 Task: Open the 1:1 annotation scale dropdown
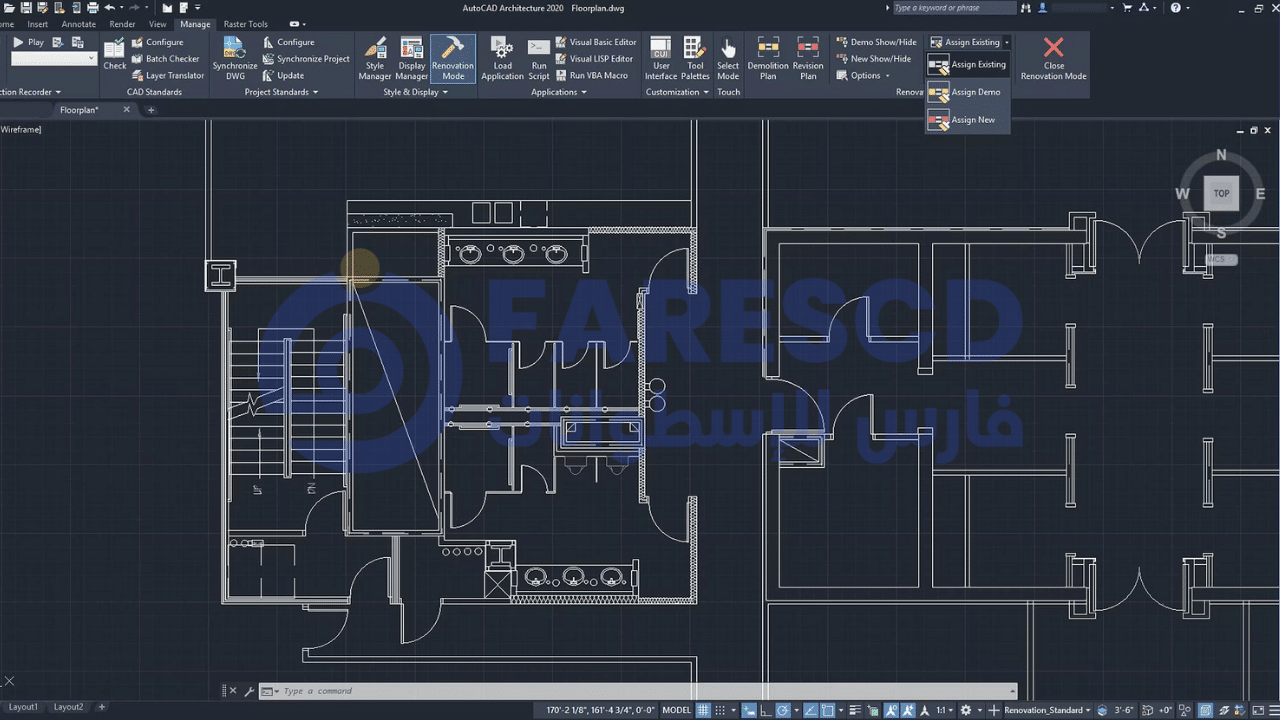pyautogui.click(x=944, y=710)
